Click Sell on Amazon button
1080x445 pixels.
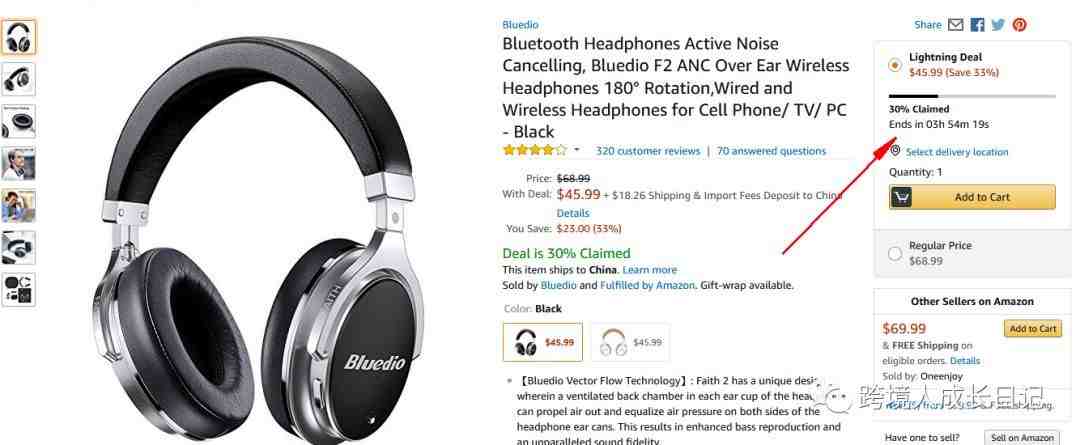[1023, 438]
